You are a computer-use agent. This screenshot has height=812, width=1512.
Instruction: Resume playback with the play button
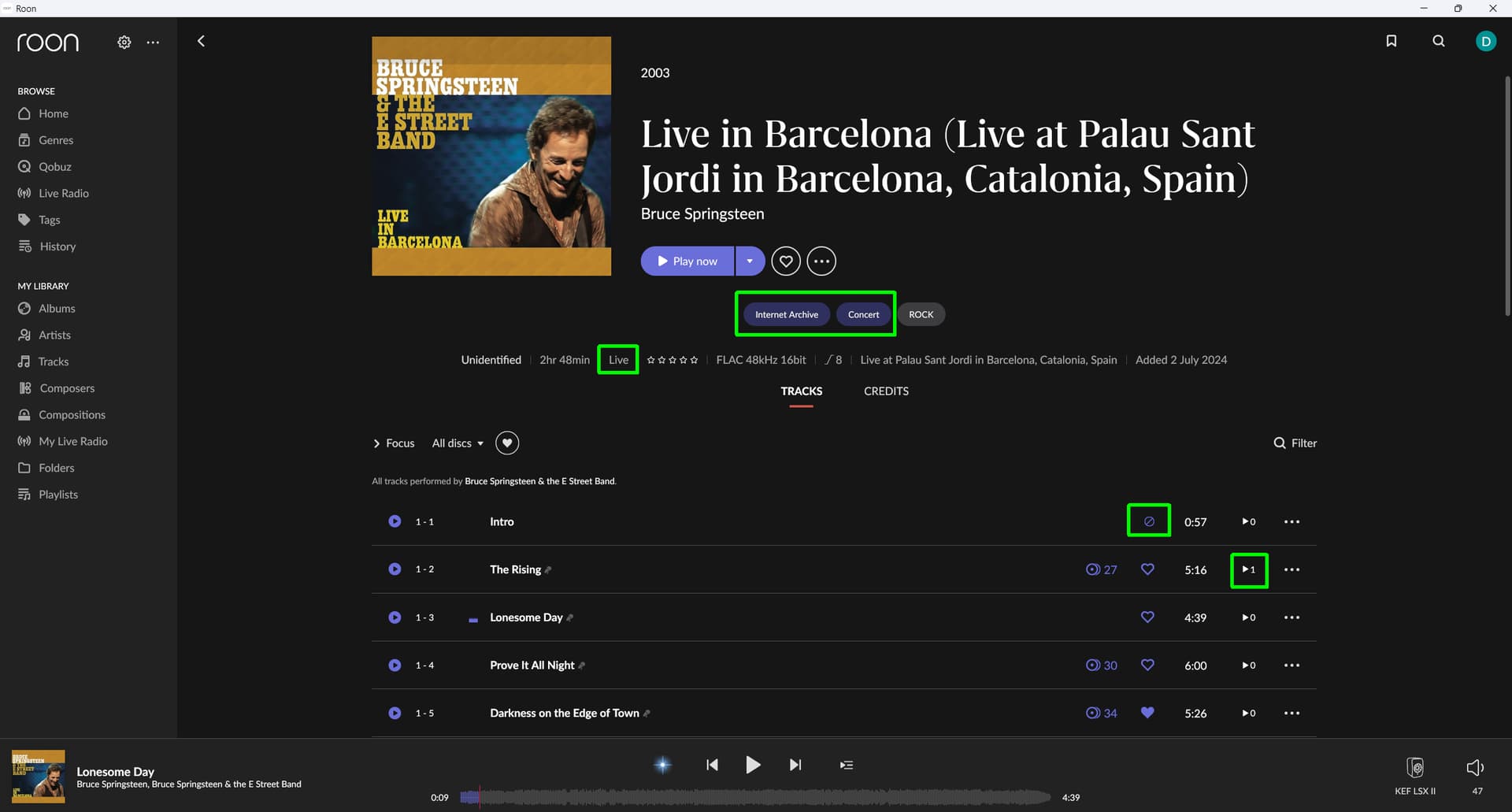tap(753, 765)
